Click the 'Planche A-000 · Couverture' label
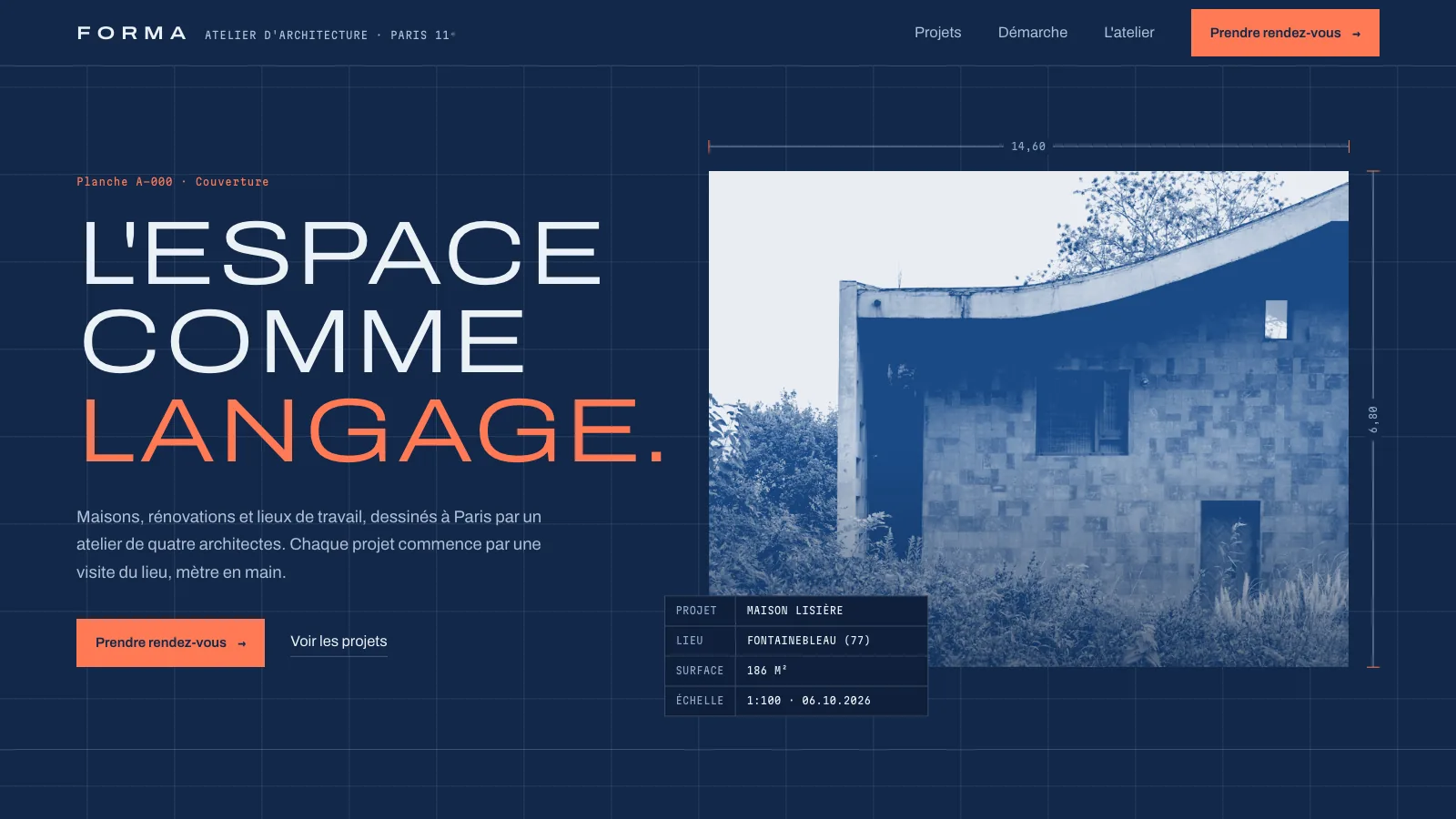1456x819 pixels. point(173,182)
